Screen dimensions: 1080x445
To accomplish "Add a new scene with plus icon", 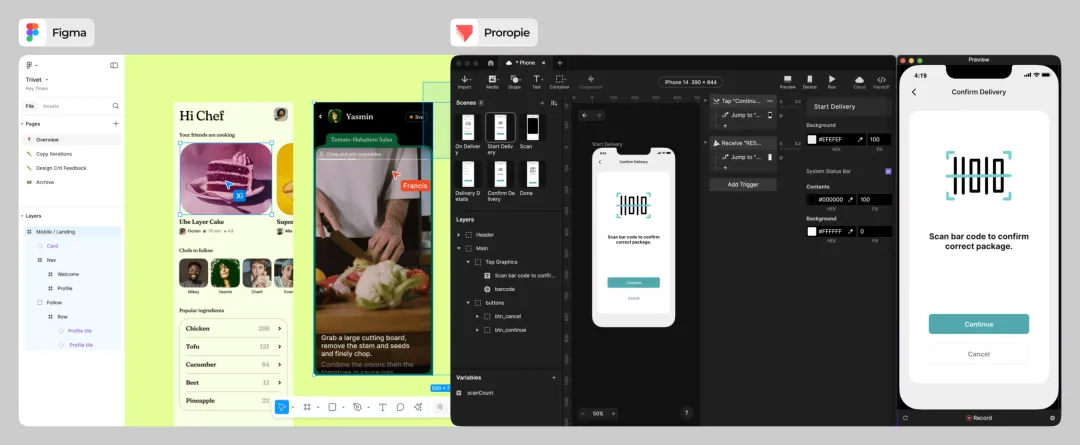I will [541, 103].
